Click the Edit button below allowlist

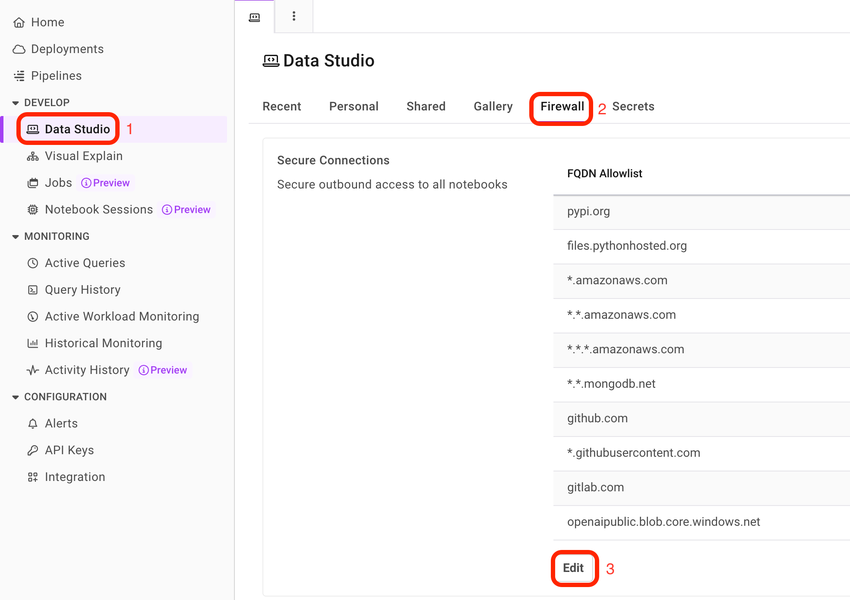[x=573, y=568]
